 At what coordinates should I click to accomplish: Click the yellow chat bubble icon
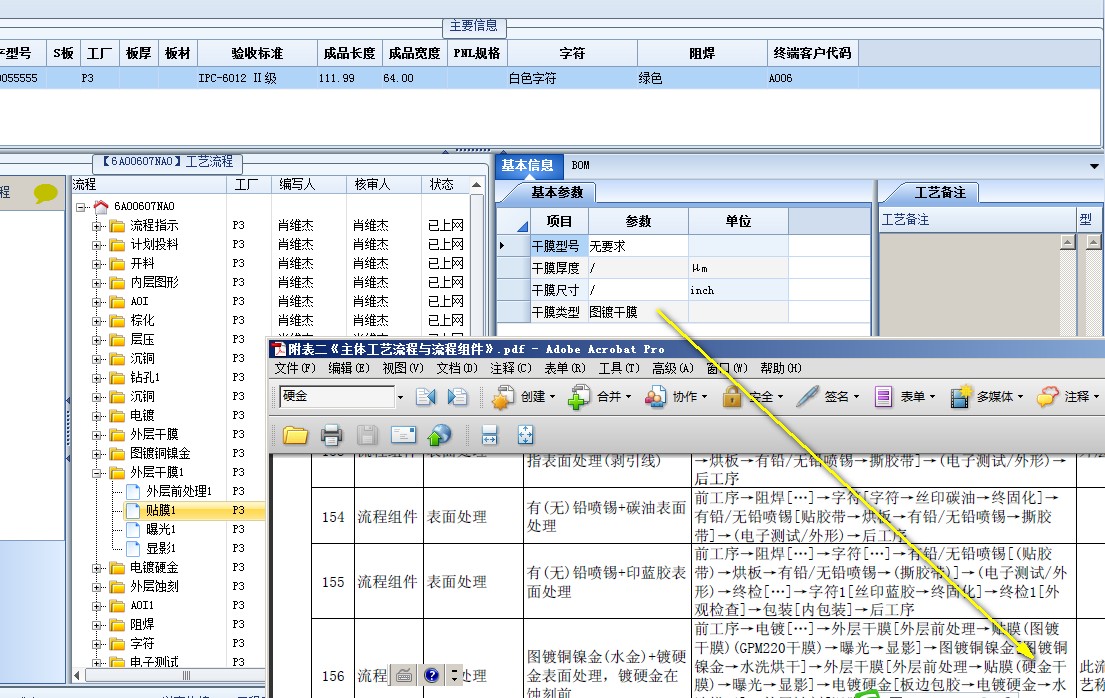[46, 192]
